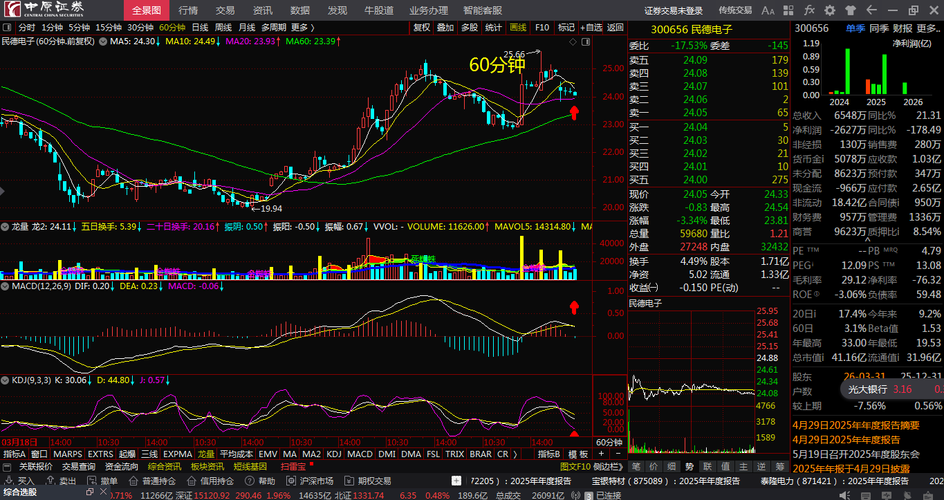944x500 pixels.
Task: Select 日线 daily period tab
Action: (x=200, y=28)
